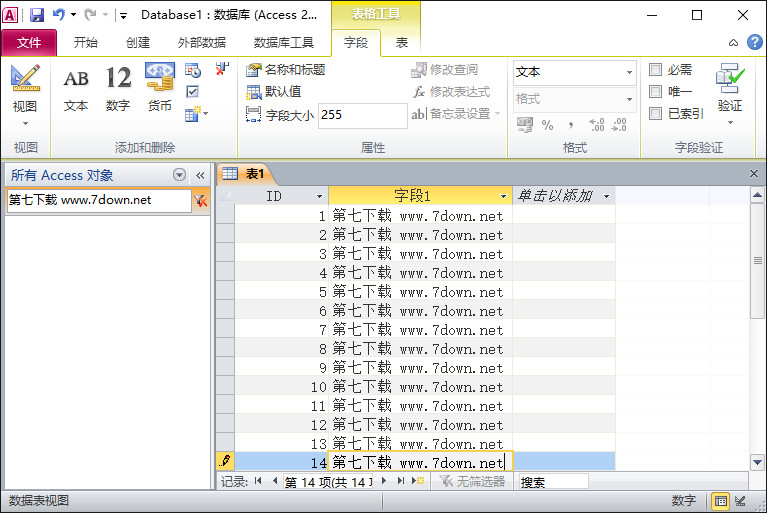Click the Save icon in quick access toolbar
Viewport: 767px width, 513px height.
click(x=37, y=15)
